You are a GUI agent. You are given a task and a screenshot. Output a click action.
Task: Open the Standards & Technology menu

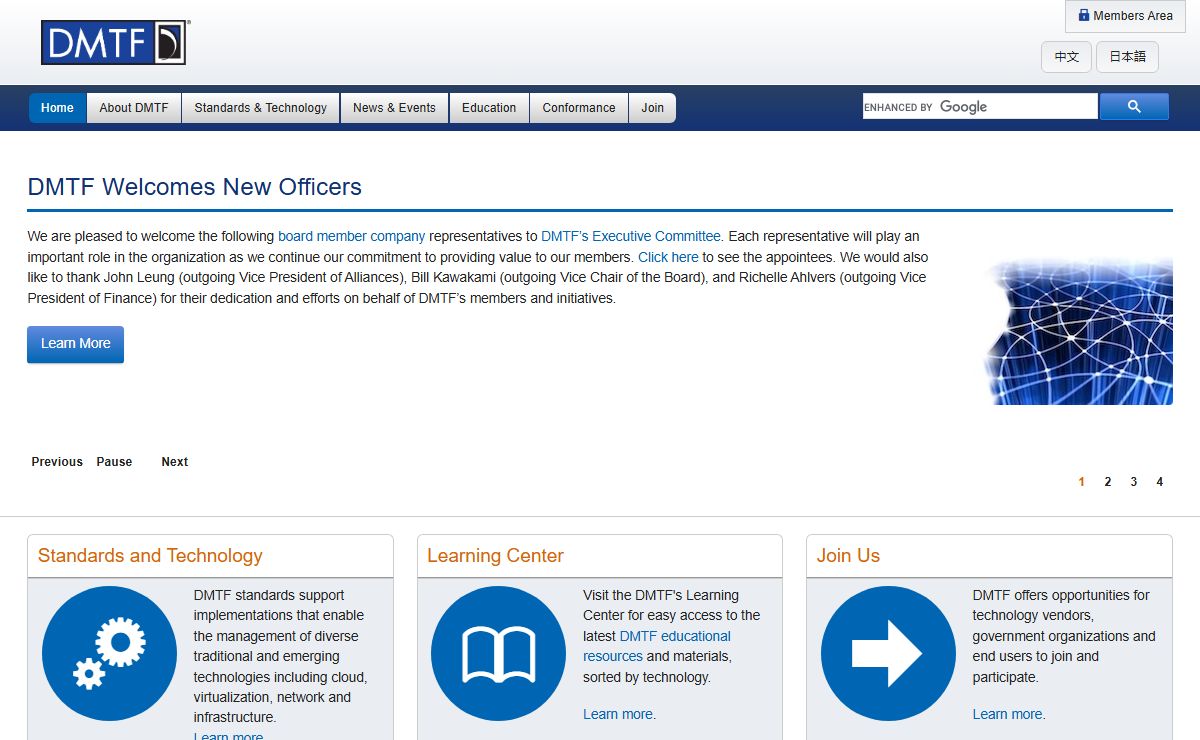pyautogui.click(x=261, y=108)
